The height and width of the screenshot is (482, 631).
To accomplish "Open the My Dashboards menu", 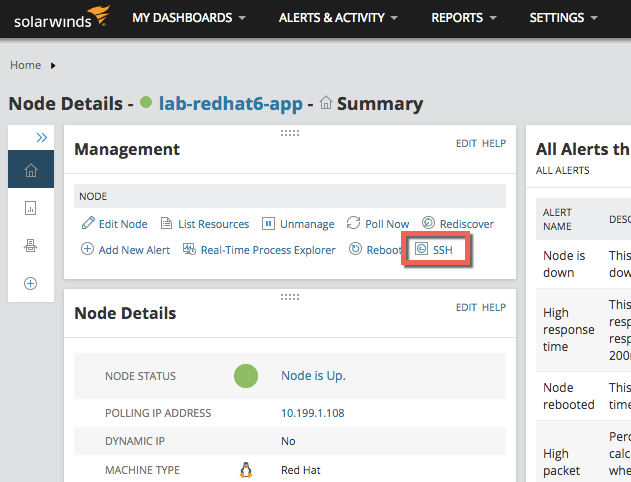I will point(189,18).
